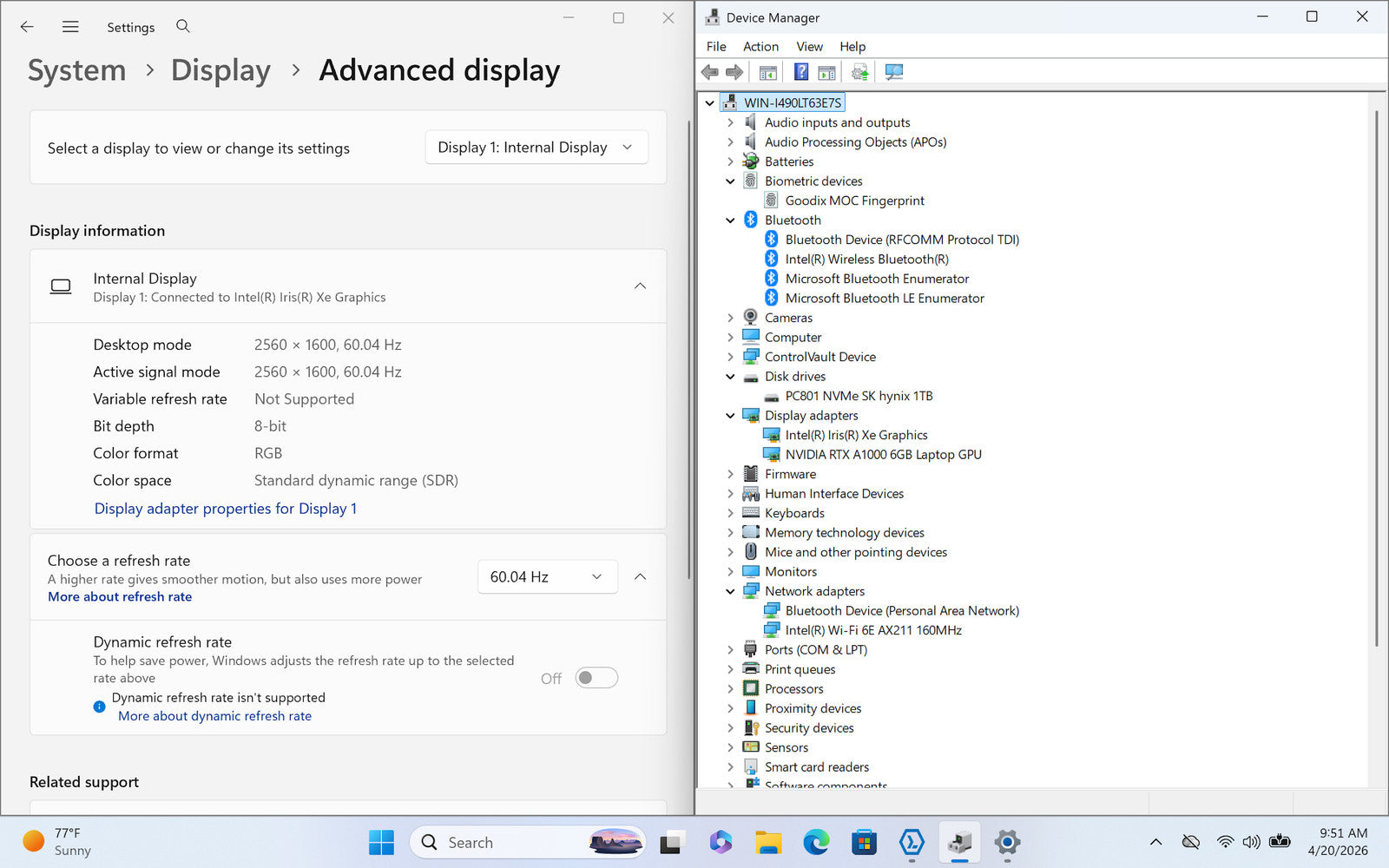The width and height of the screenshot is (1389, 868).
Task: Open the Action menu in Device Manager
Action: (760, 47)
